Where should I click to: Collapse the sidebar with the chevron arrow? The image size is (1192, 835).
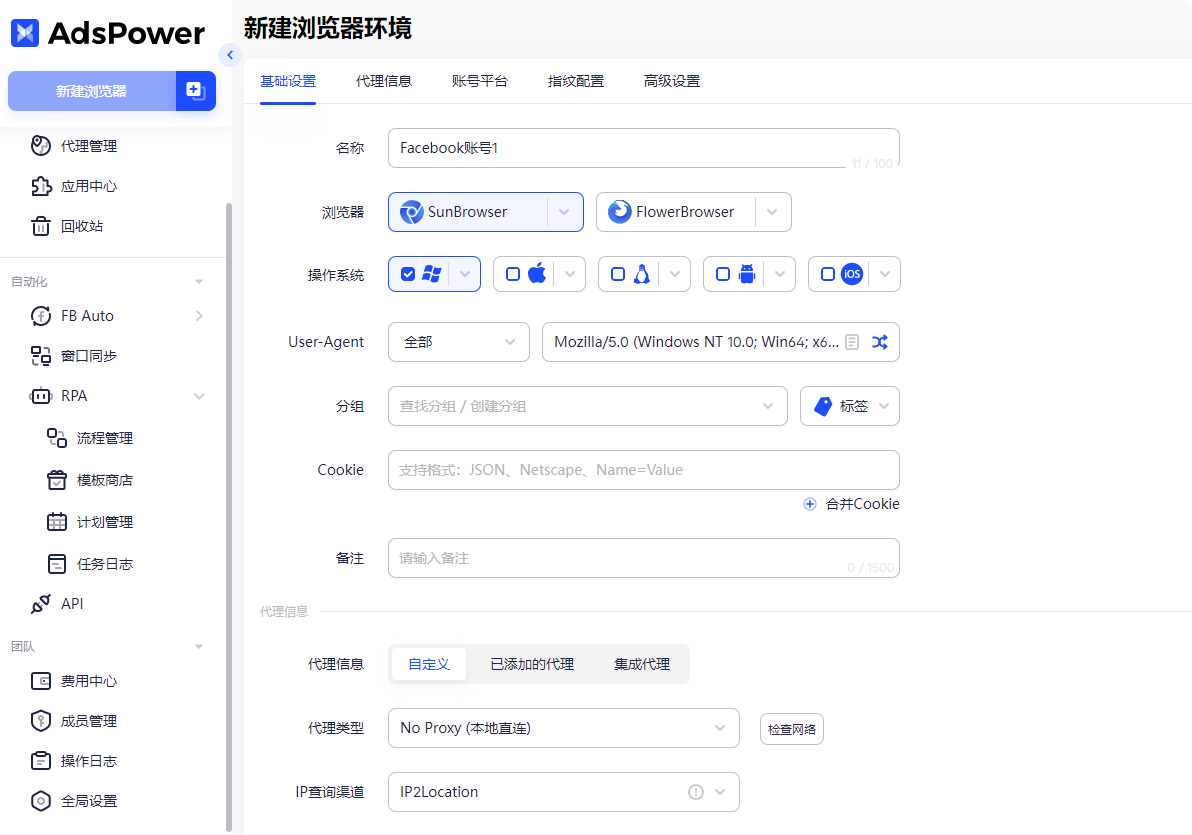click(230, 55)
